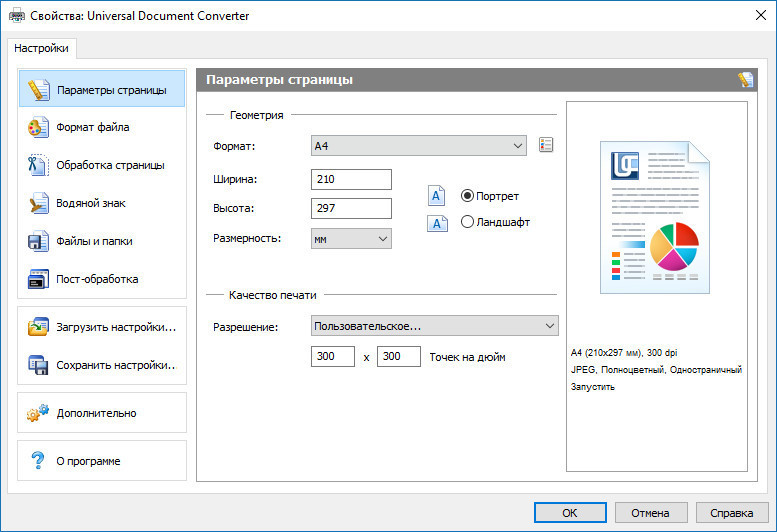Image resolution: width=777 pixels, height=532 pixels.
Task: Click the ruler icon in the Параметры страницы header
Action: (745, 80)
